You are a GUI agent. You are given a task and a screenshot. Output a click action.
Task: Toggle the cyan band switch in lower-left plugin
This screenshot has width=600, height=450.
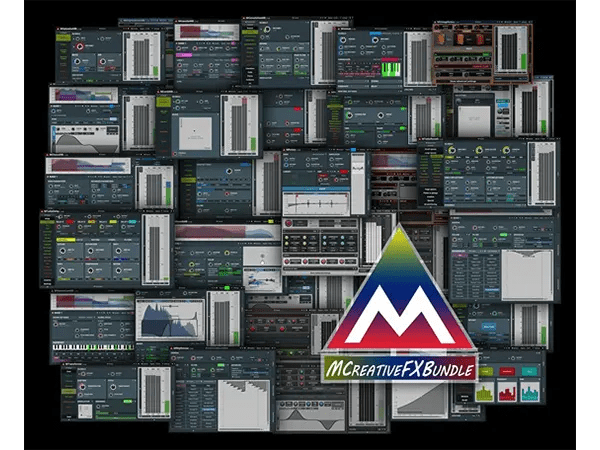click(x=133, y=222)
